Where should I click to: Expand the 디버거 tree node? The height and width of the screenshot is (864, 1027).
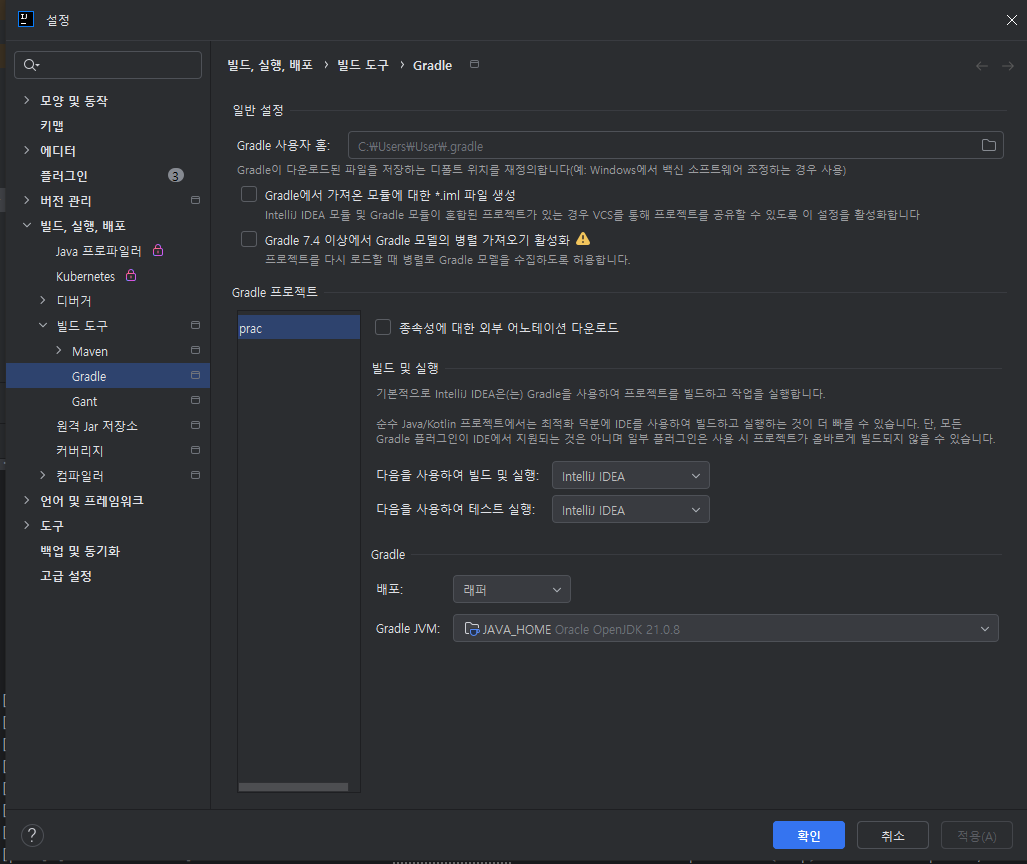coord(43,301)
